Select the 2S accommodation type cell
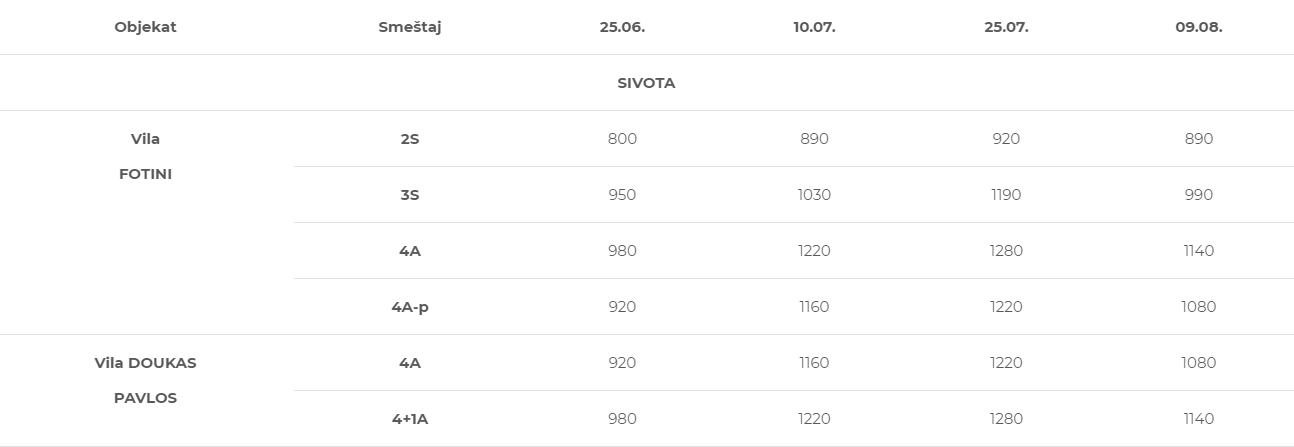This screenshot has height=447, width=1294. [x=410, y=139]
